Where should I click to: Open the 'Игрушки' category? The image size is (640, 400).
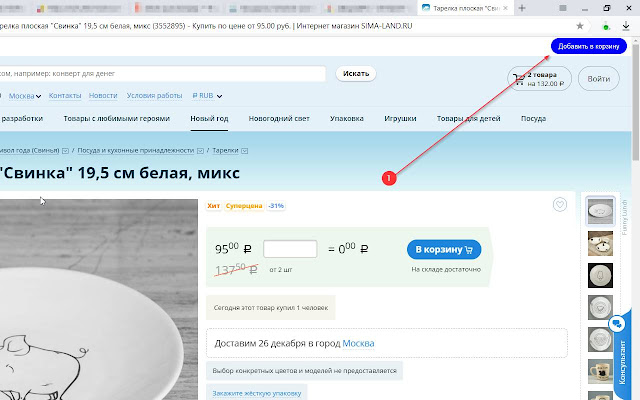point(400,118)
